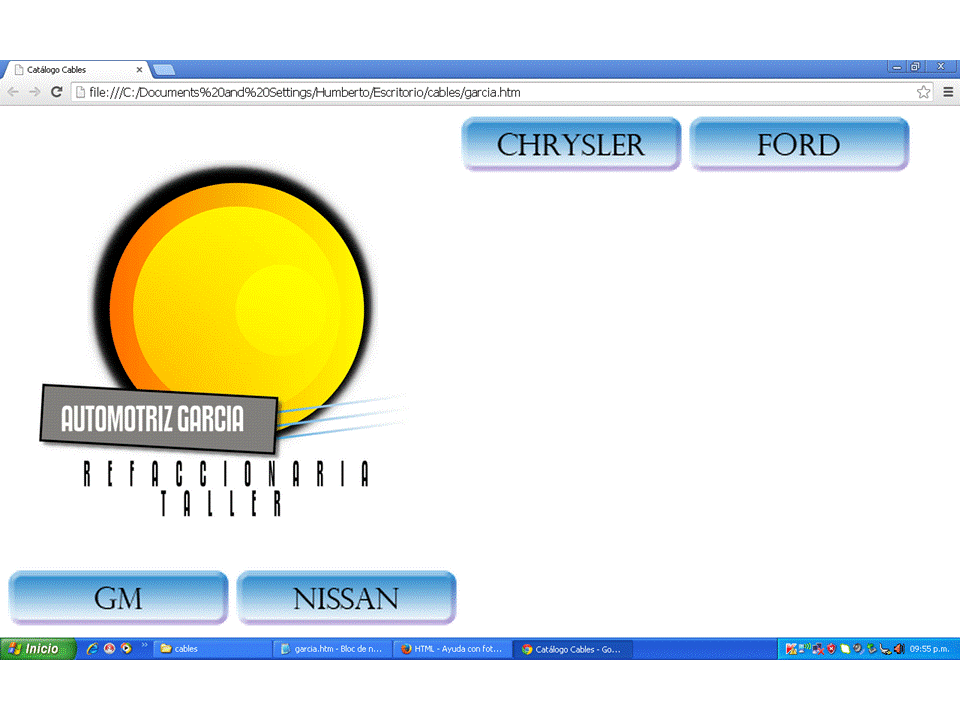Switch to the cables folder taskbar window
This screenshot has height=720, width=960.
(212, 648)
